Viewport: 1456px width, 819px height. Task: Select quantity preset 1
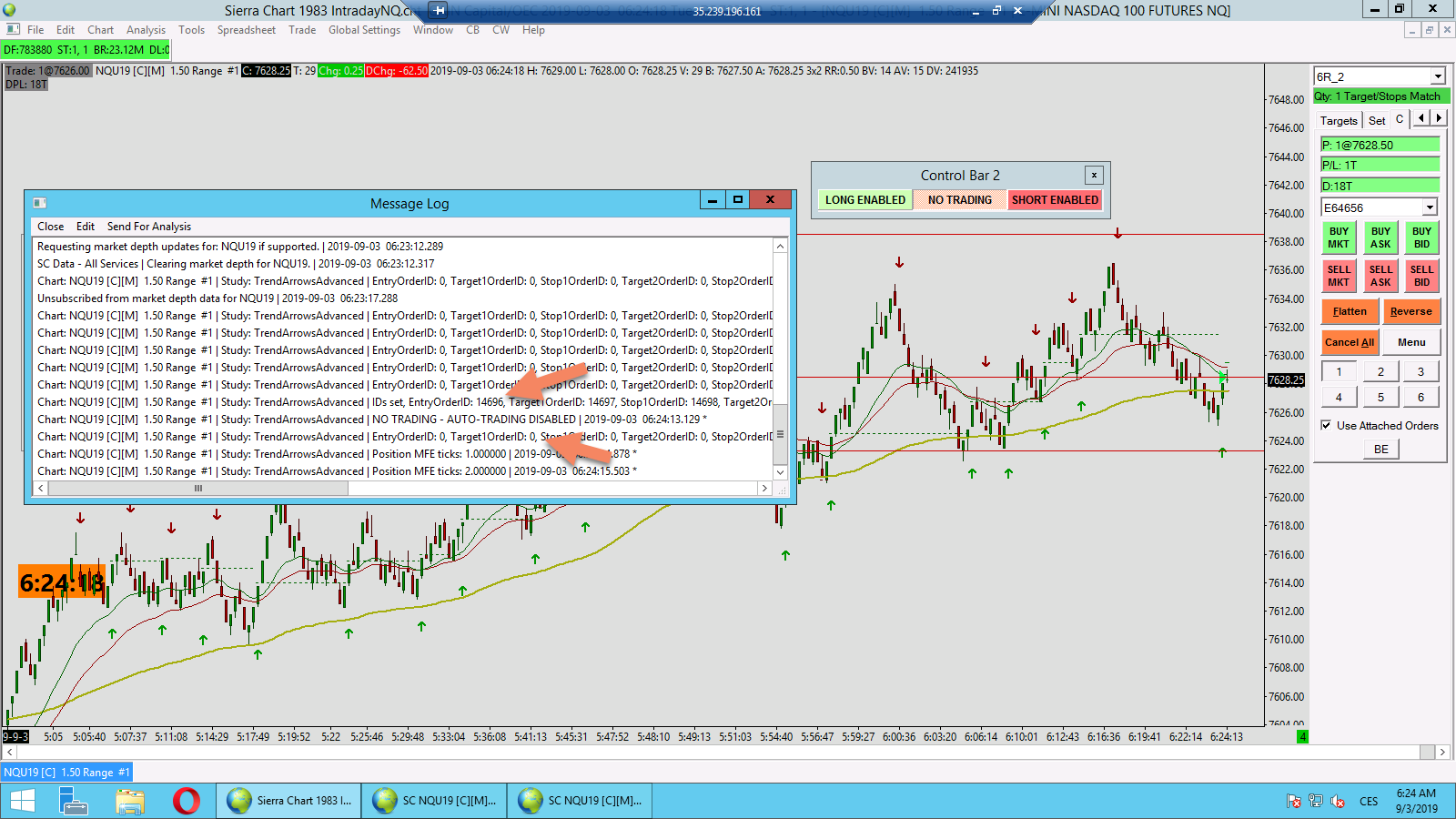1339,371
